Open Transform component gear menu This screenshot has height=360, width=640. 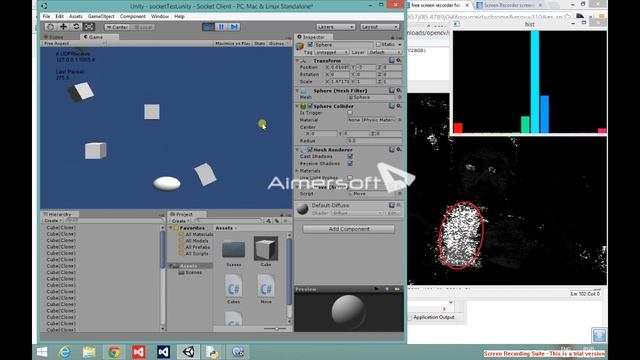399,60
